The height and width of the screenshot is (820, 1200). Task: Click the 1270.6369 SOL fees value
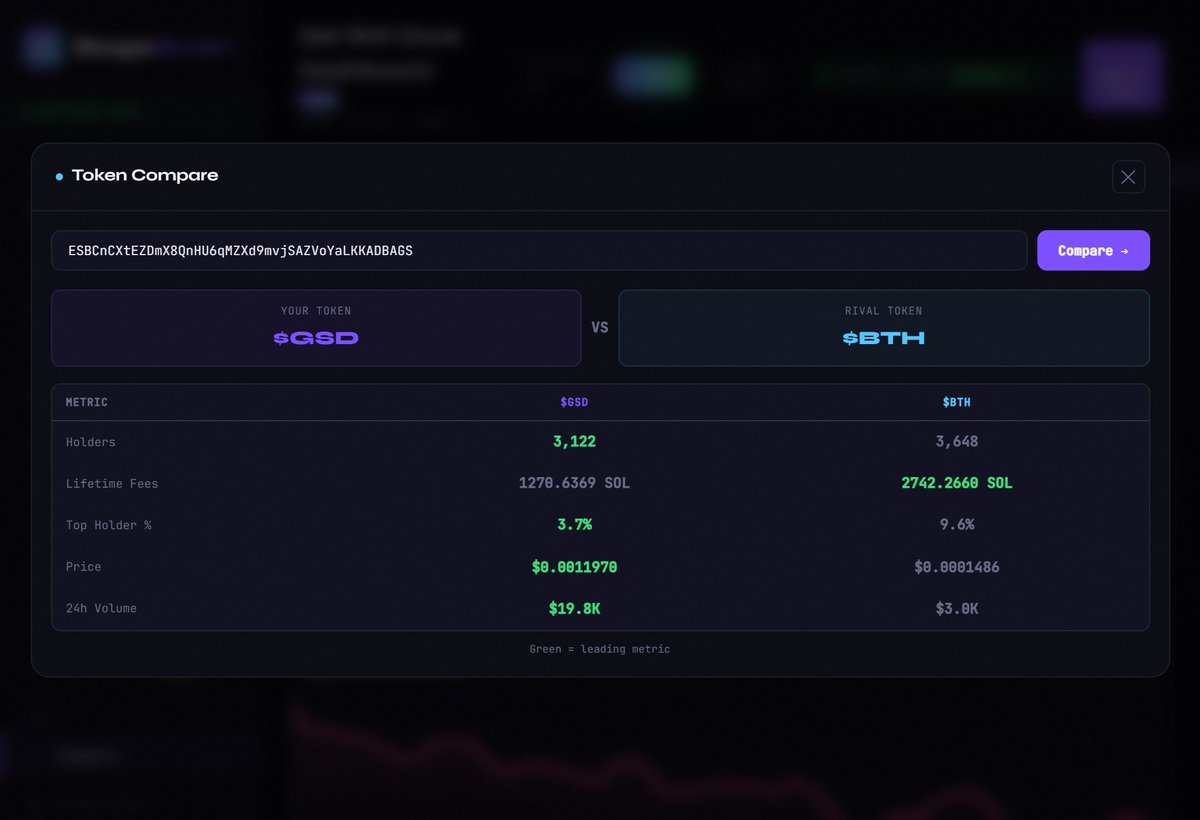click(x=574, y=483)
